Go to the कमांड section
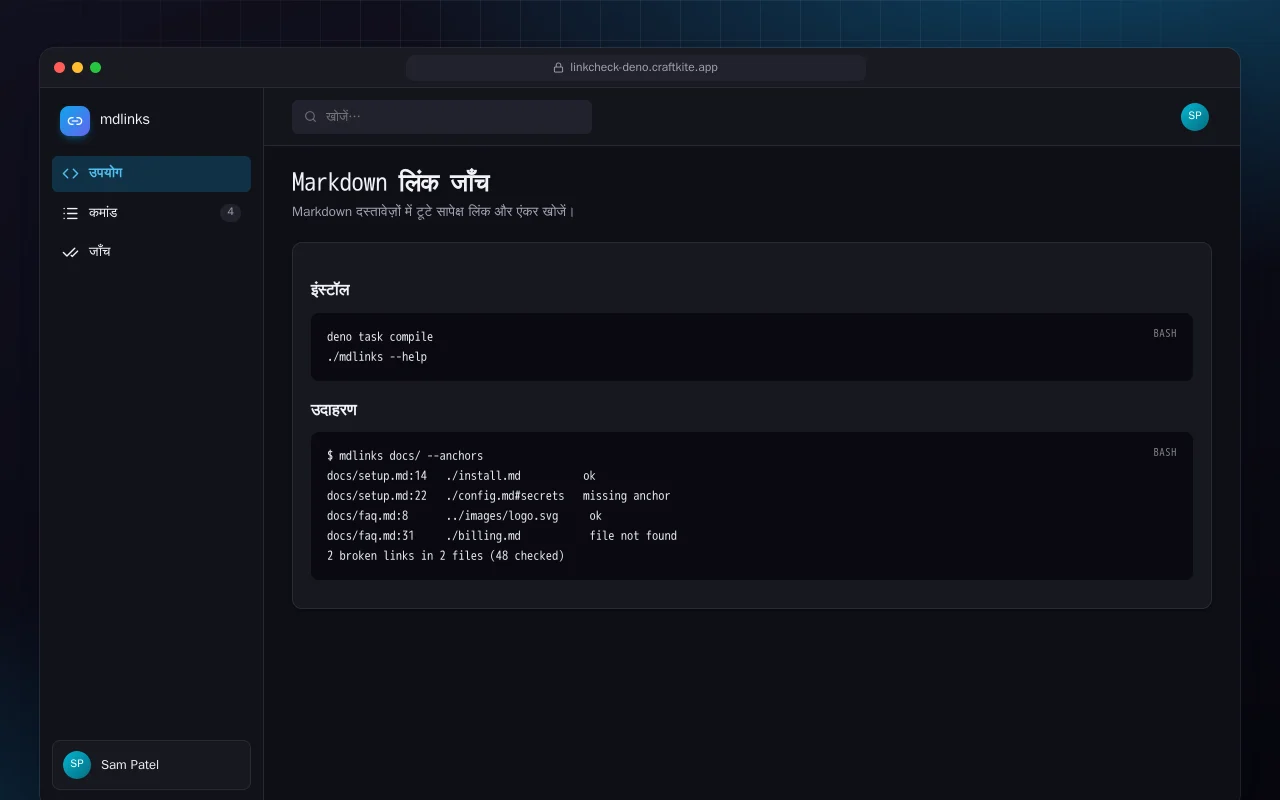Image resolution: width=1280 pixels, height=800 pixels. (x=151, y=213)
